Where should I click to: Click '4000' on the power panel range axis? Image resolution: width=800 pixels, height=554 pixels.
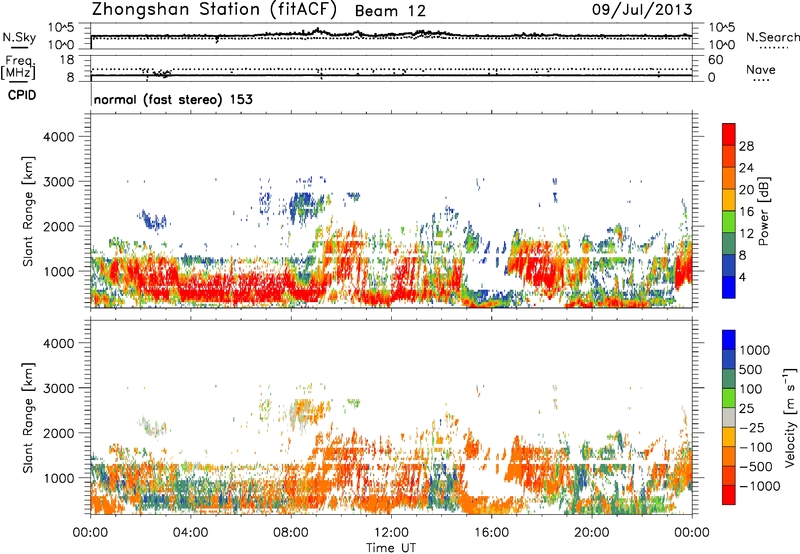coord(58,137)
